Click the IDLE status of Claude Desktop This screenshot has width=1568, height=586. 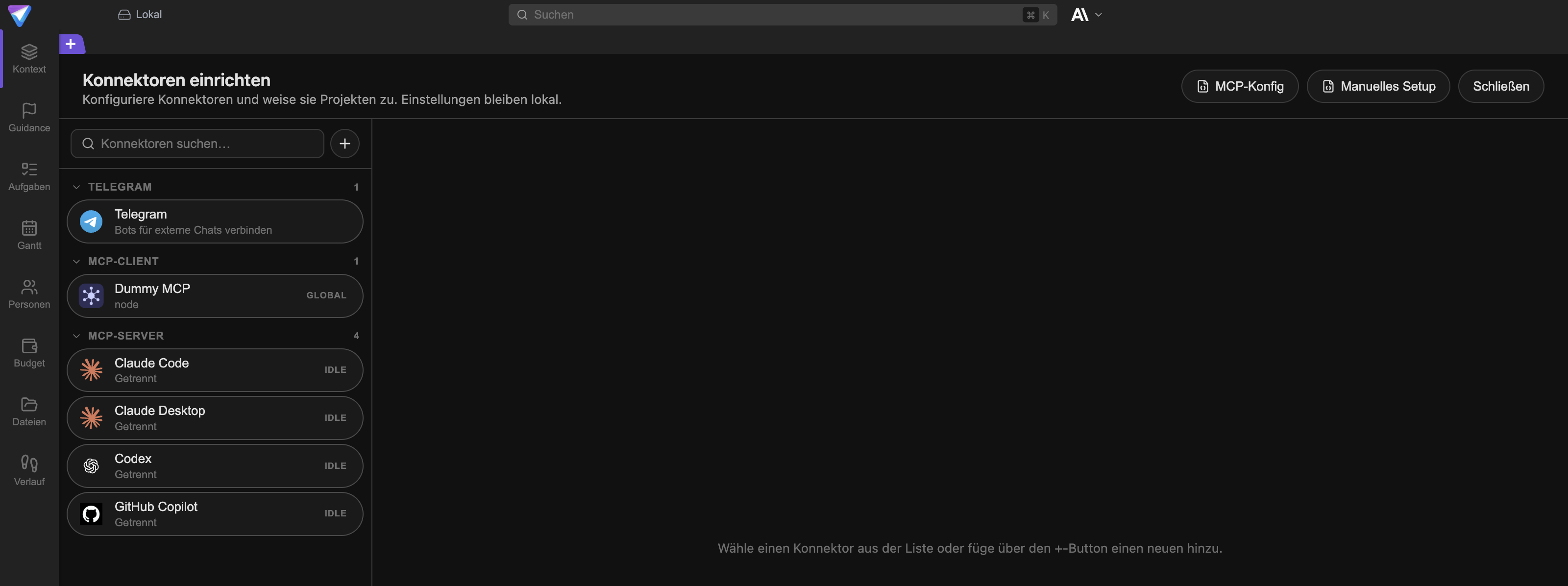point(335,418)
